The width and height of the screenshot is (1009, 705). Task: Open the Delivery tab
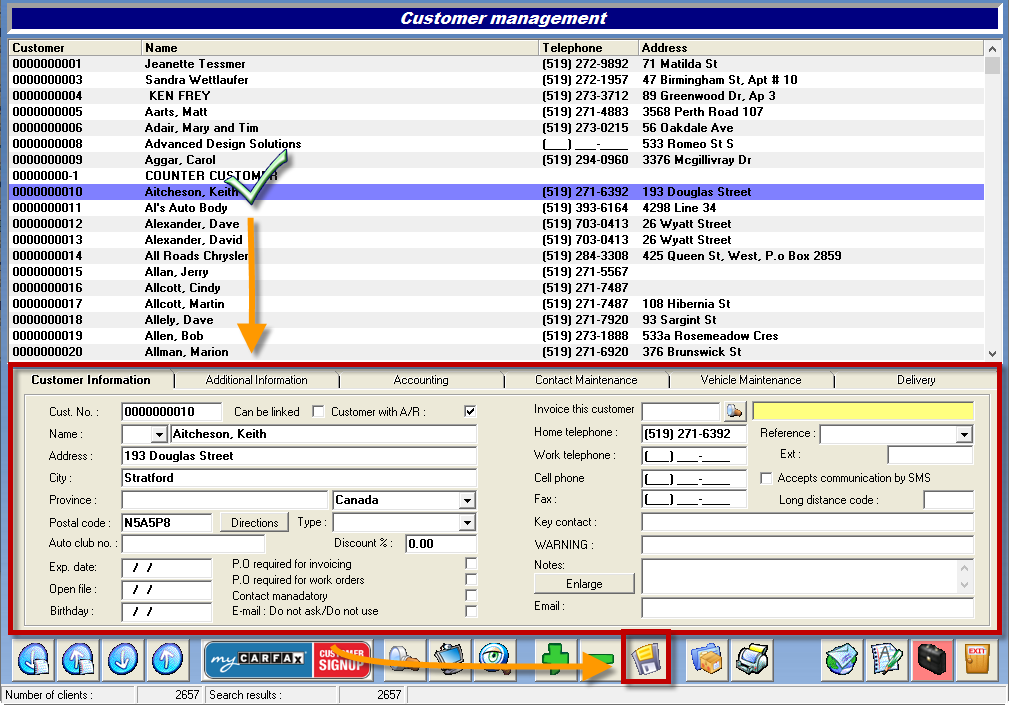916,380
